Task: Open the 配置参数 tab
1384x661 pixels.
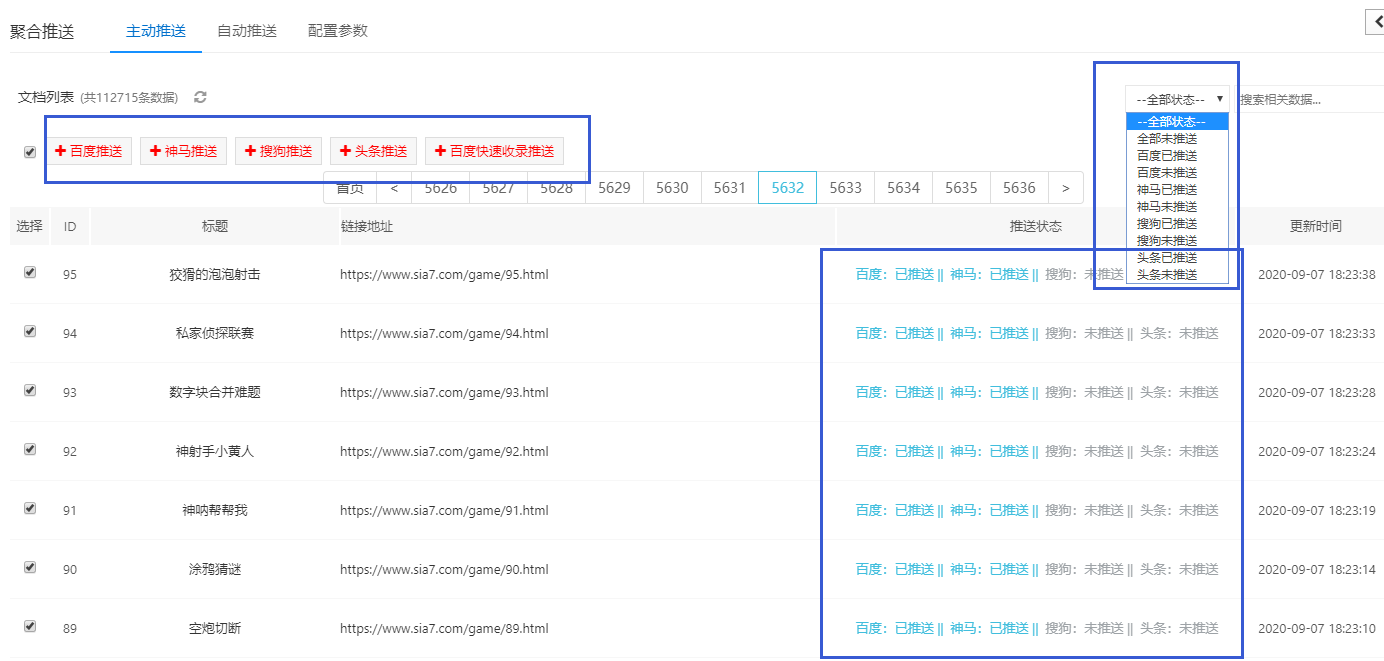Action: [338, 31]
